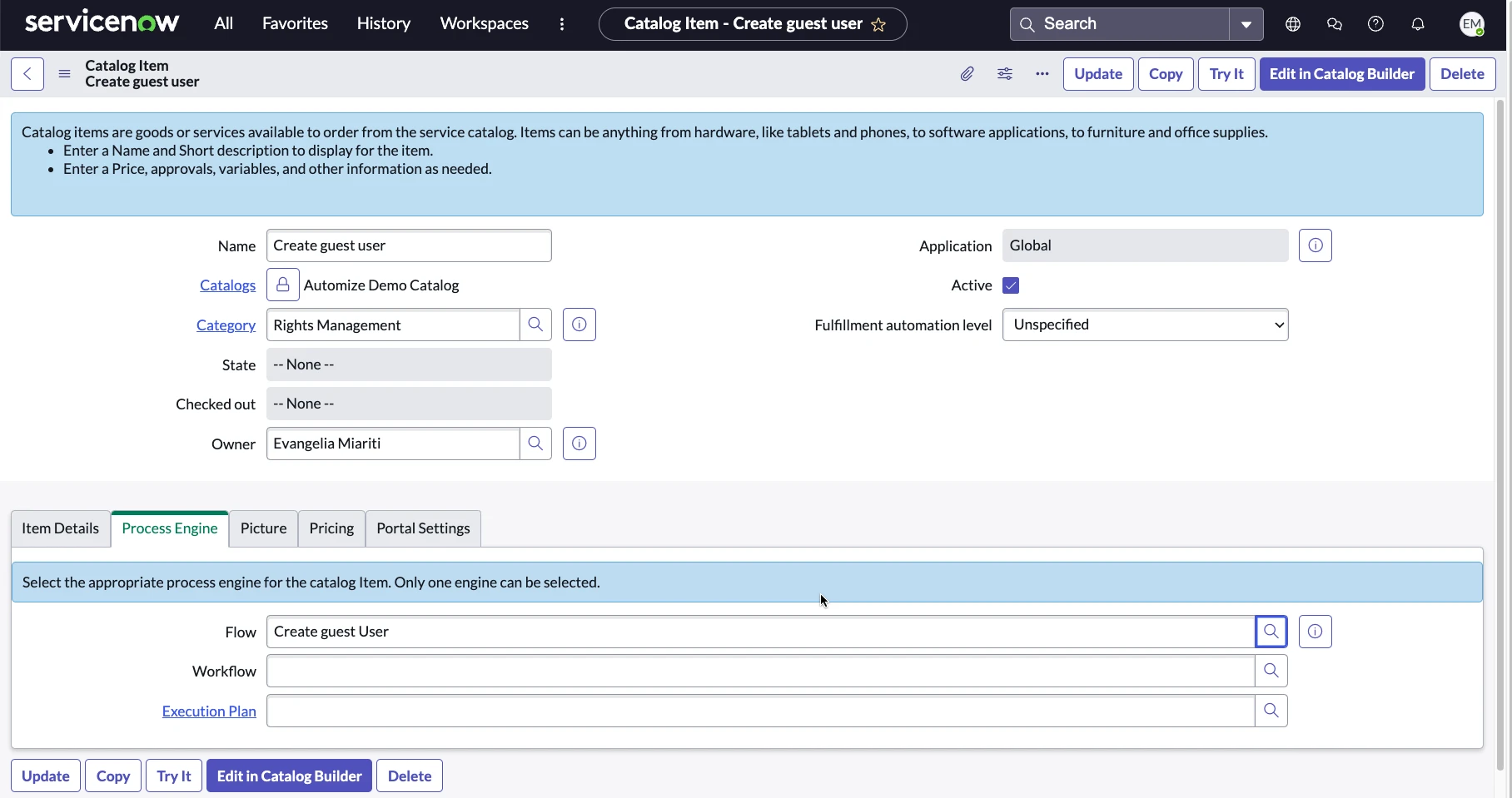Expand the search source dropdown arrow
Screen dimensions: 1512x798
[x=1246, y=23]
